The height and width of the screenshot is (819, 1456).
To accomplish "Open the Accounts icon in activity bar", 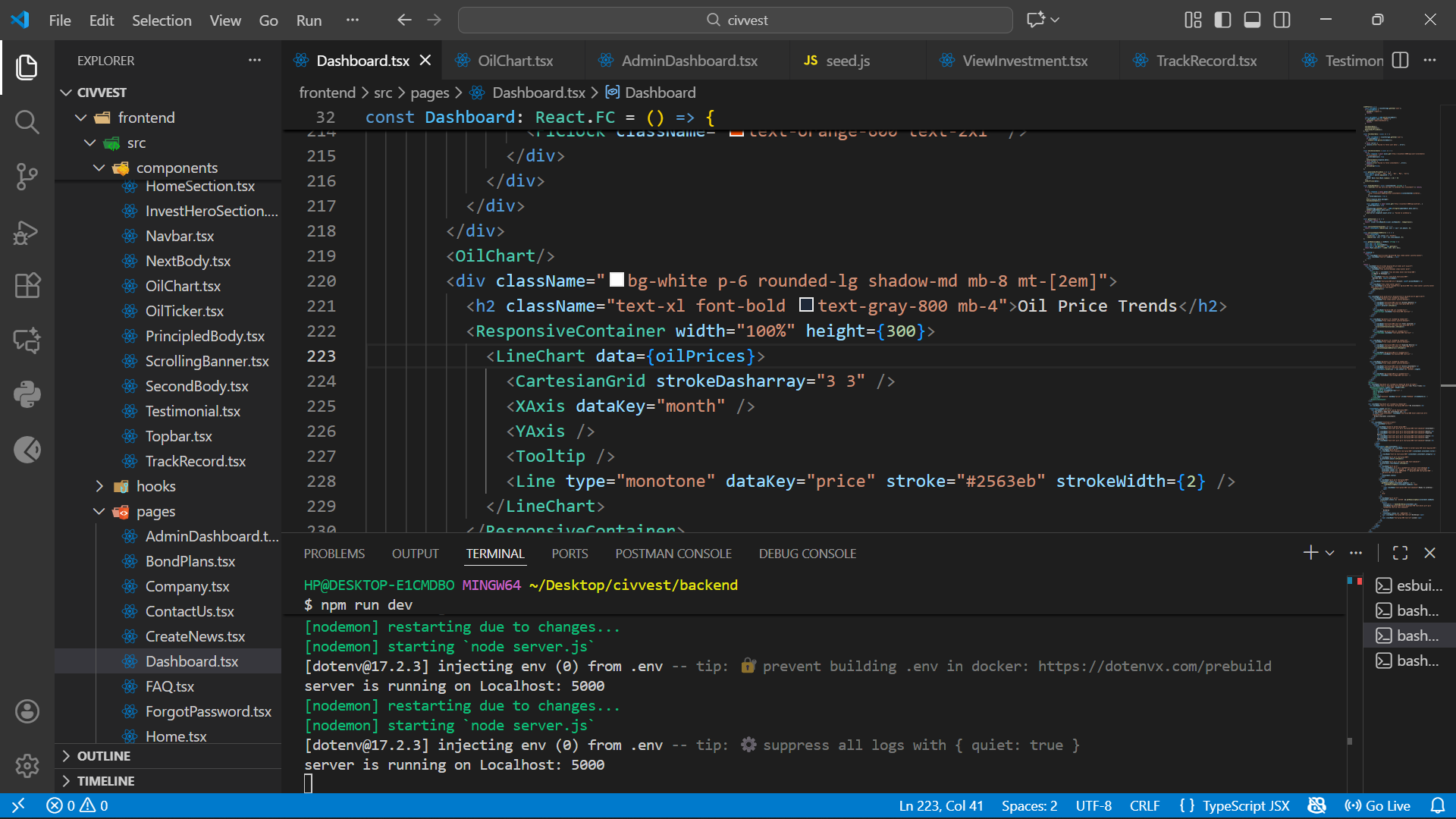I will click(x=27, y=711).
